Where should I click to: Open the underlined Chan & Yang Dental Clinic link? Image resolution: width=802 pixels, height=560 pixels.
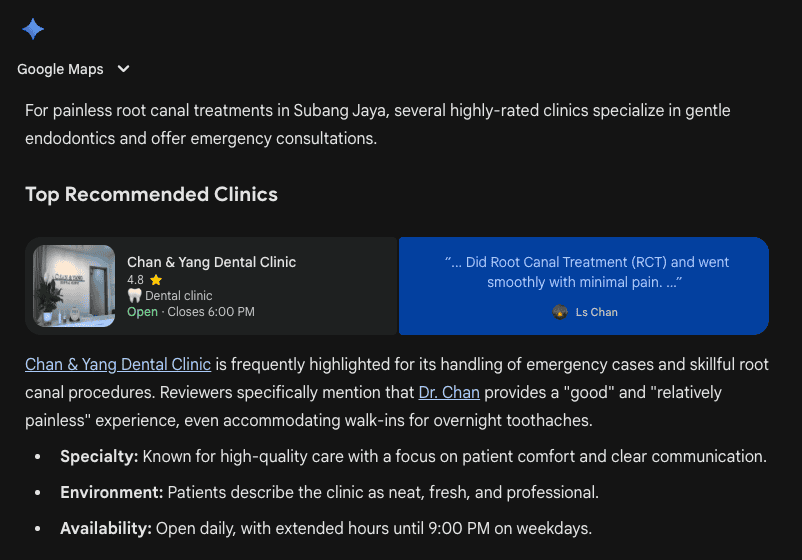click(118, 364)
